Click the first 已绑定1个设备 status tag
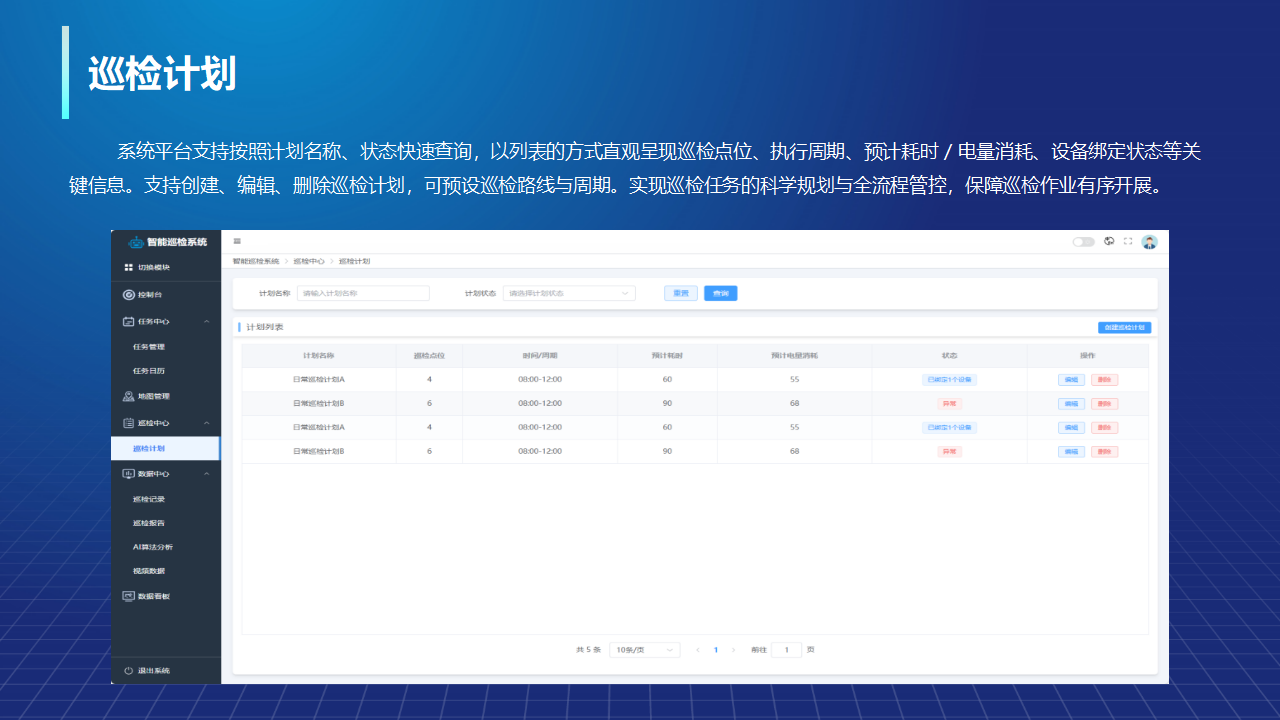1280x720 pixels. point(949,379)
